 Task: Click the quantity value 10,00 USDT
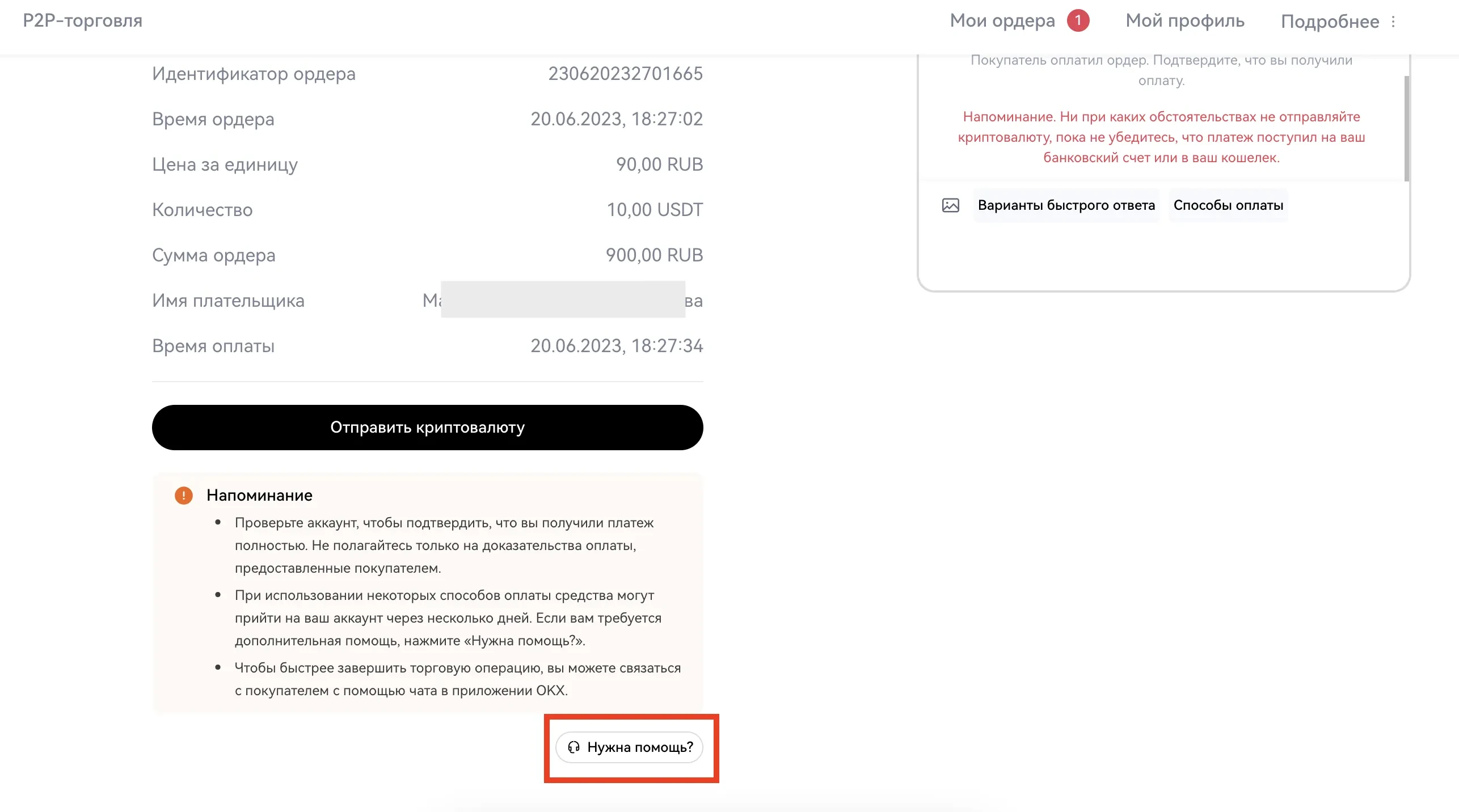[x=655, y=210]
